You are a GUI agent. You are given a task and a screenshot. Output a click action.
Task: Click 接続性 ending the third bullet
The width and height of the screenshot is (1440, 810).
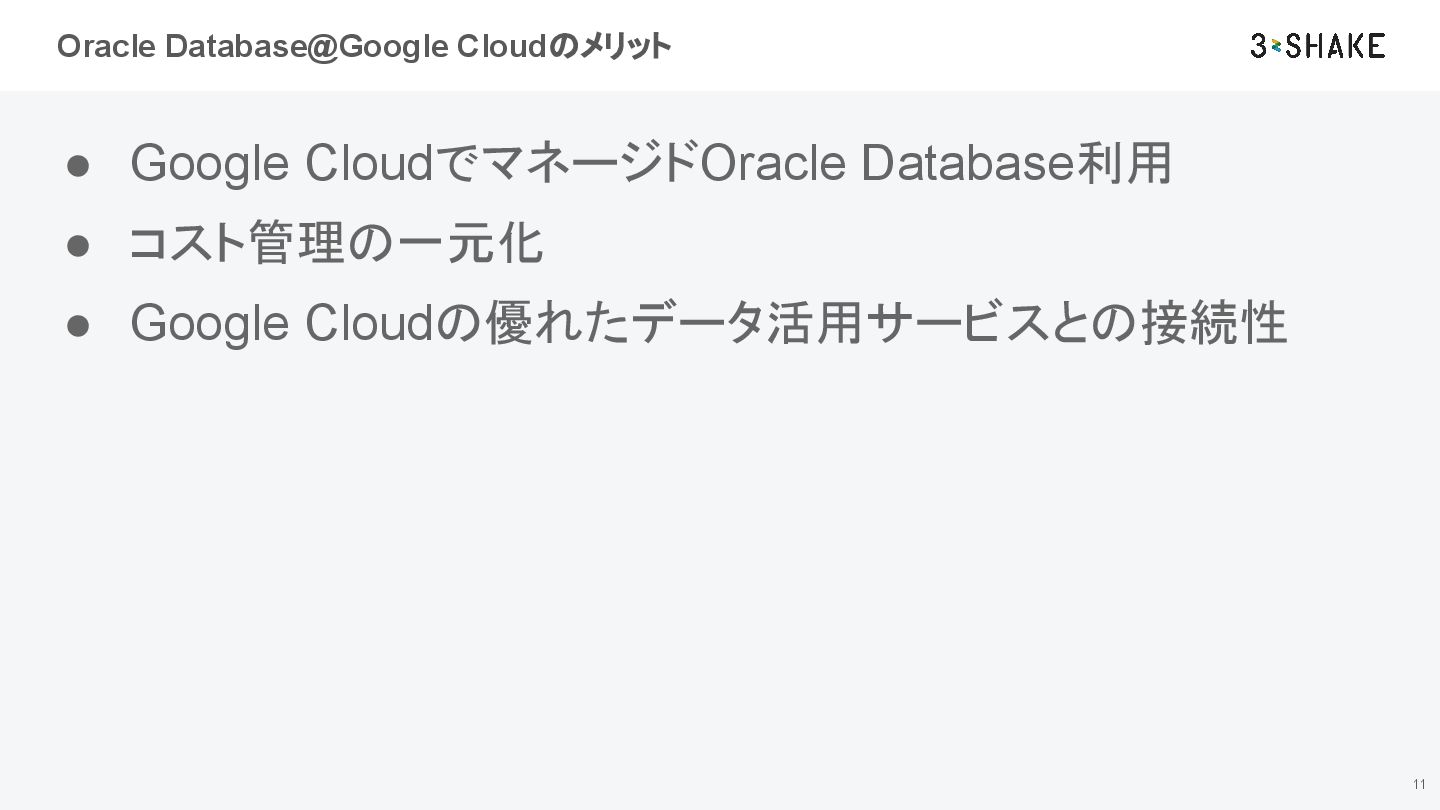[x=1213, y=324]
